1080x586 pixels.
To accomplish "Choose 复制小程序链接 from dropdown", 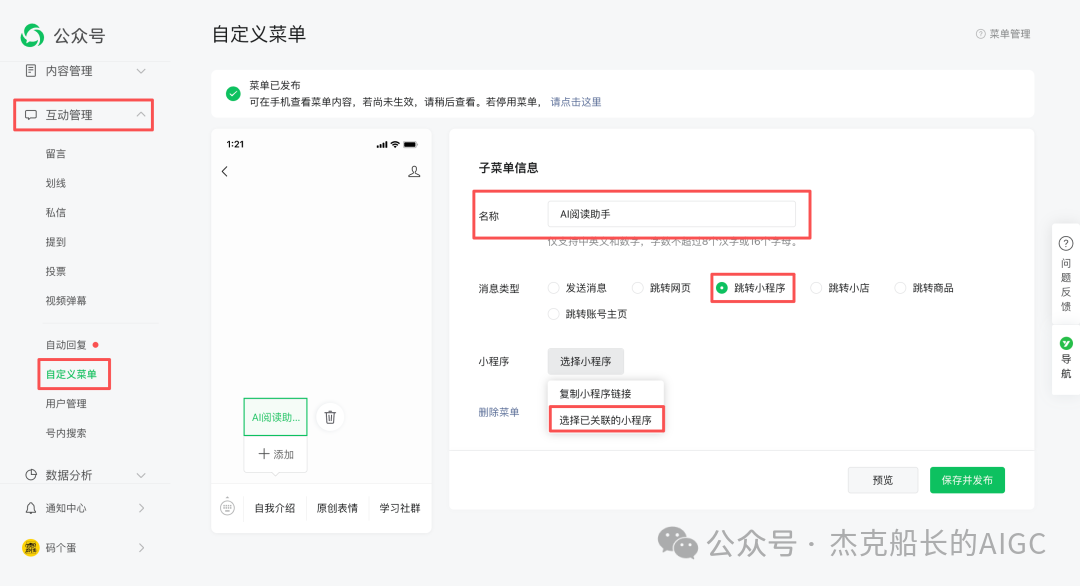I will tap(606, 394).
